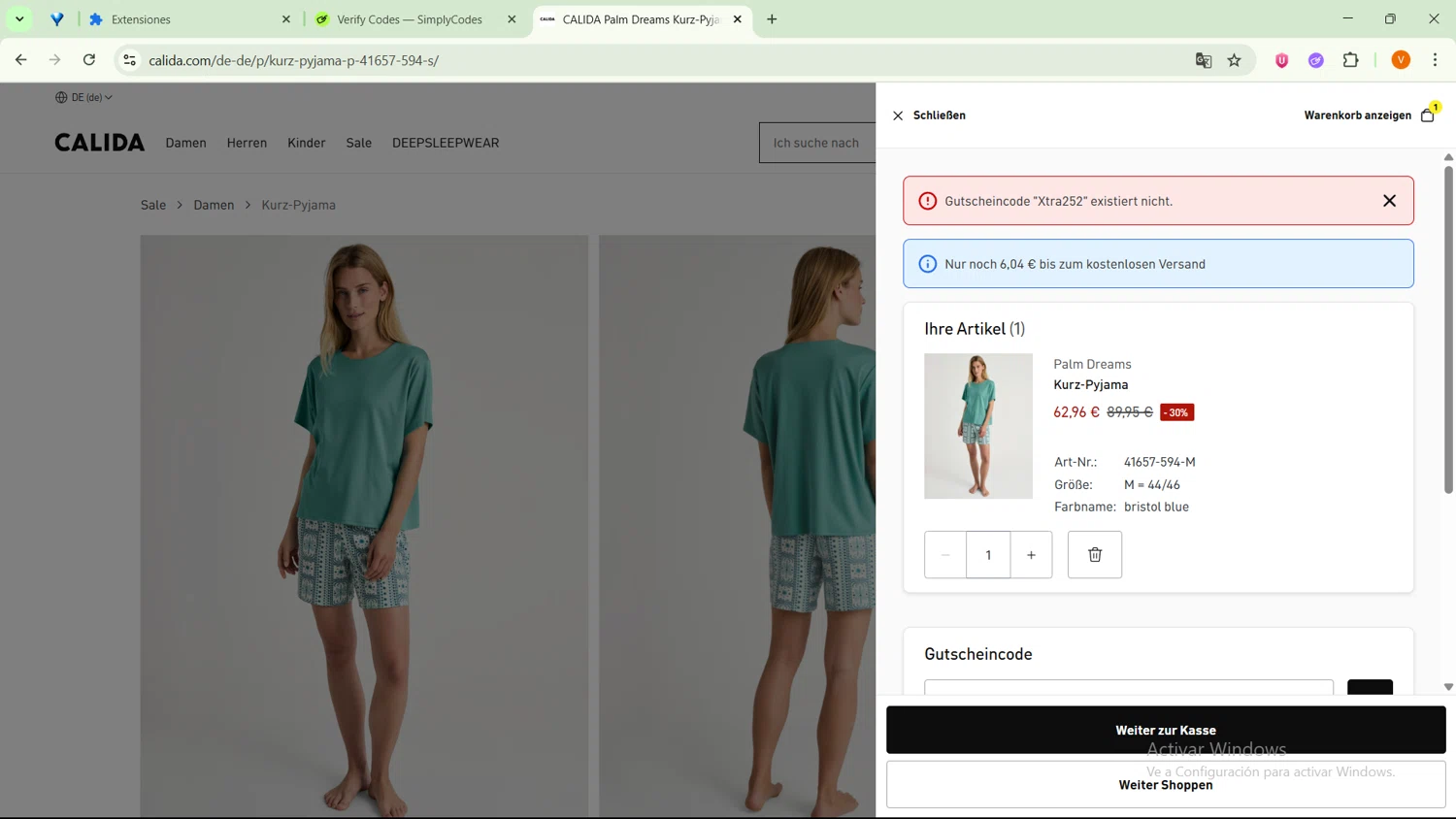Viewport: 1456px width, 819px height.
Task: Click the 'Ich suche nach' search box
Action: (x=817, y=143)
